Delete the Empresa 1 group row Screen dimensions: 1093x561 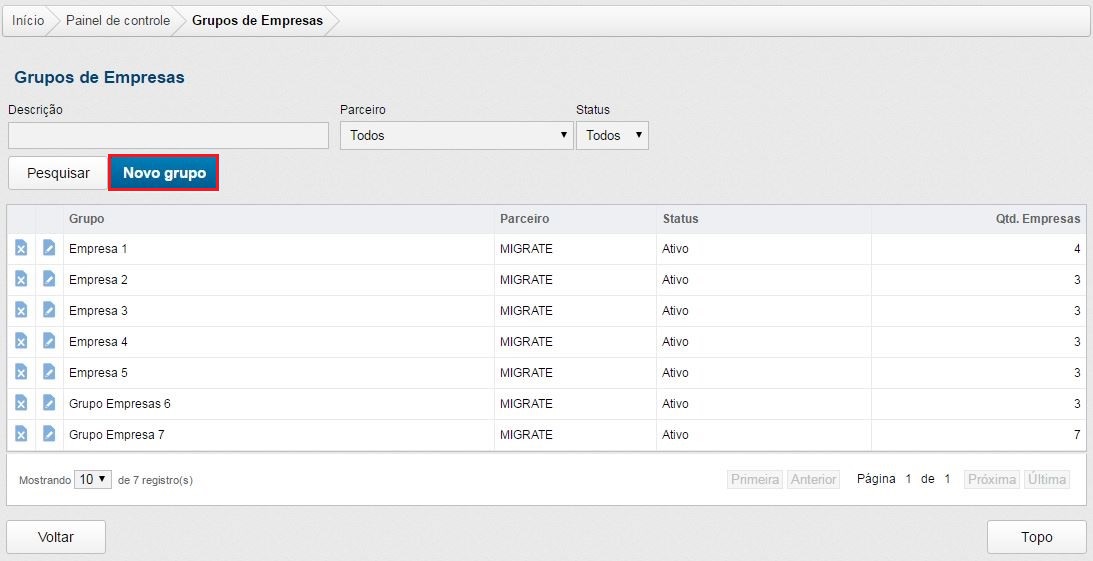click(x=21, y=248)
